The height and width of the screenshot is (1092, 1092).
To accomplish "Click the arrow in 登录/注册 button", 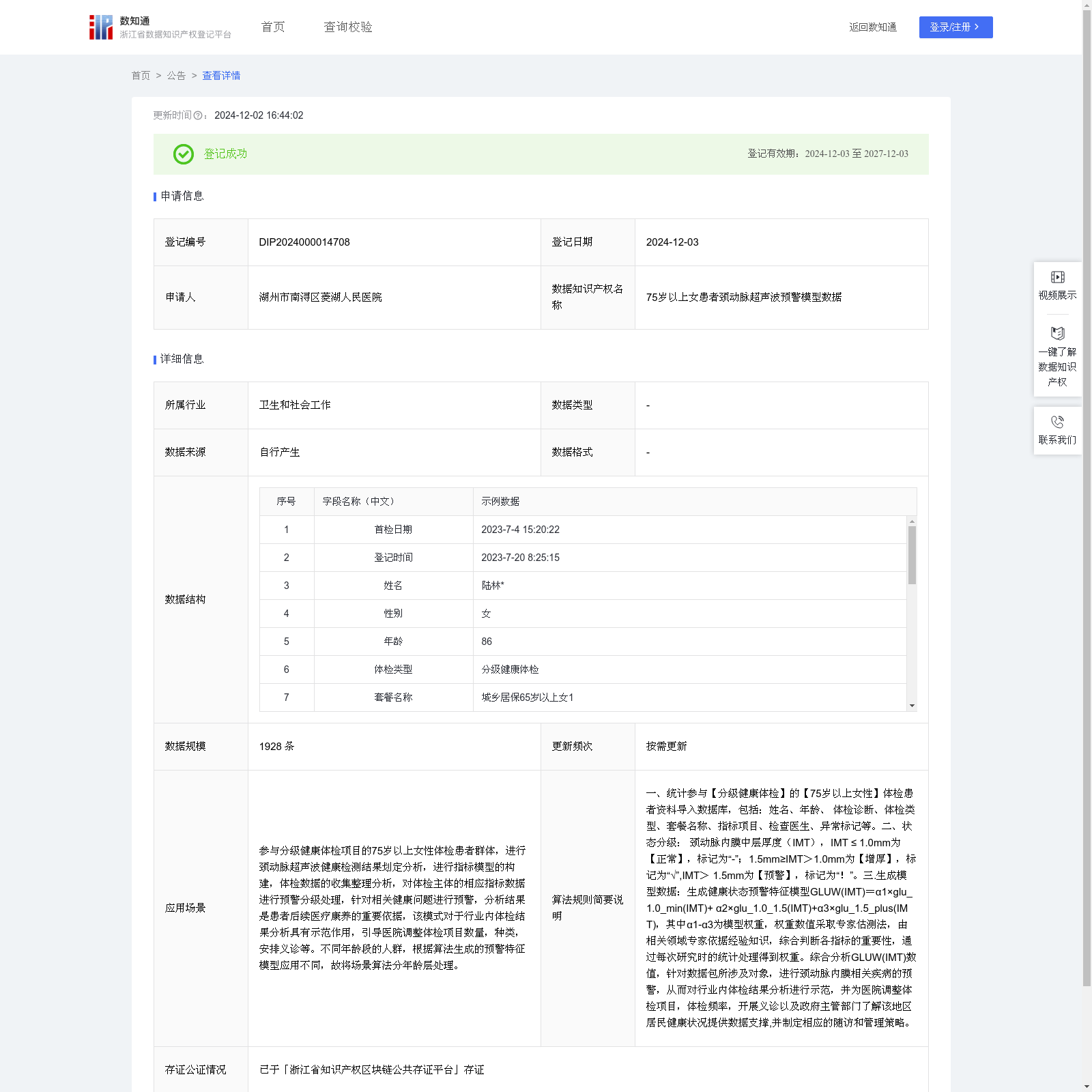I will 977,27.
